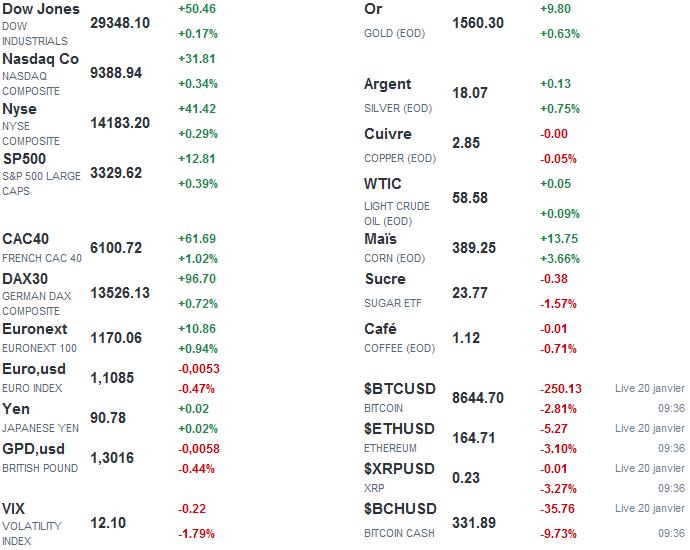690x550 pixels.
Task: Open the Argent silver link
Action: [388, 85]
